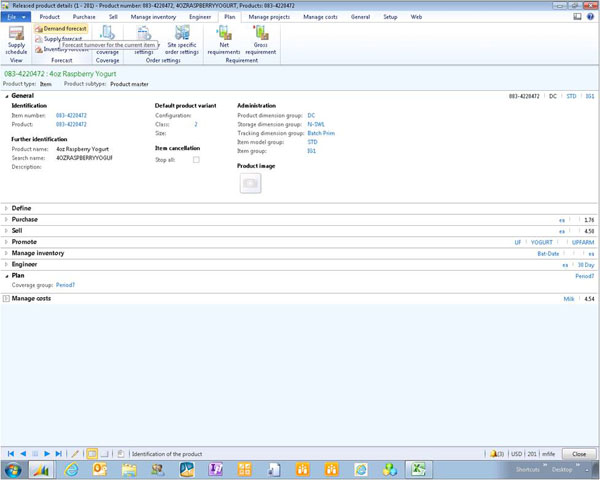Tick the Stop all checkbox
The image size is (600, 480).
[x=196, y=160]
